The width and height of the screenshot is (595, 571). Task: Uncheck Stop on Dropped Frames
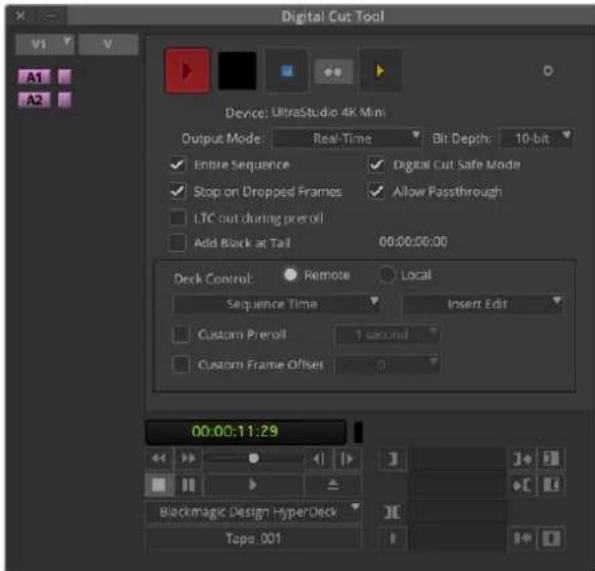click(x=178, y=191)
